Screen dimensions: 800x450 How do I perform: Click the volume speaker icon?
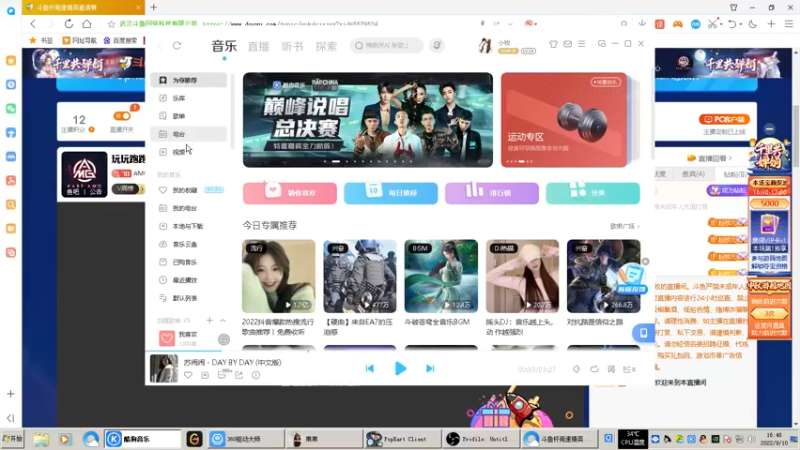(576, 369)
